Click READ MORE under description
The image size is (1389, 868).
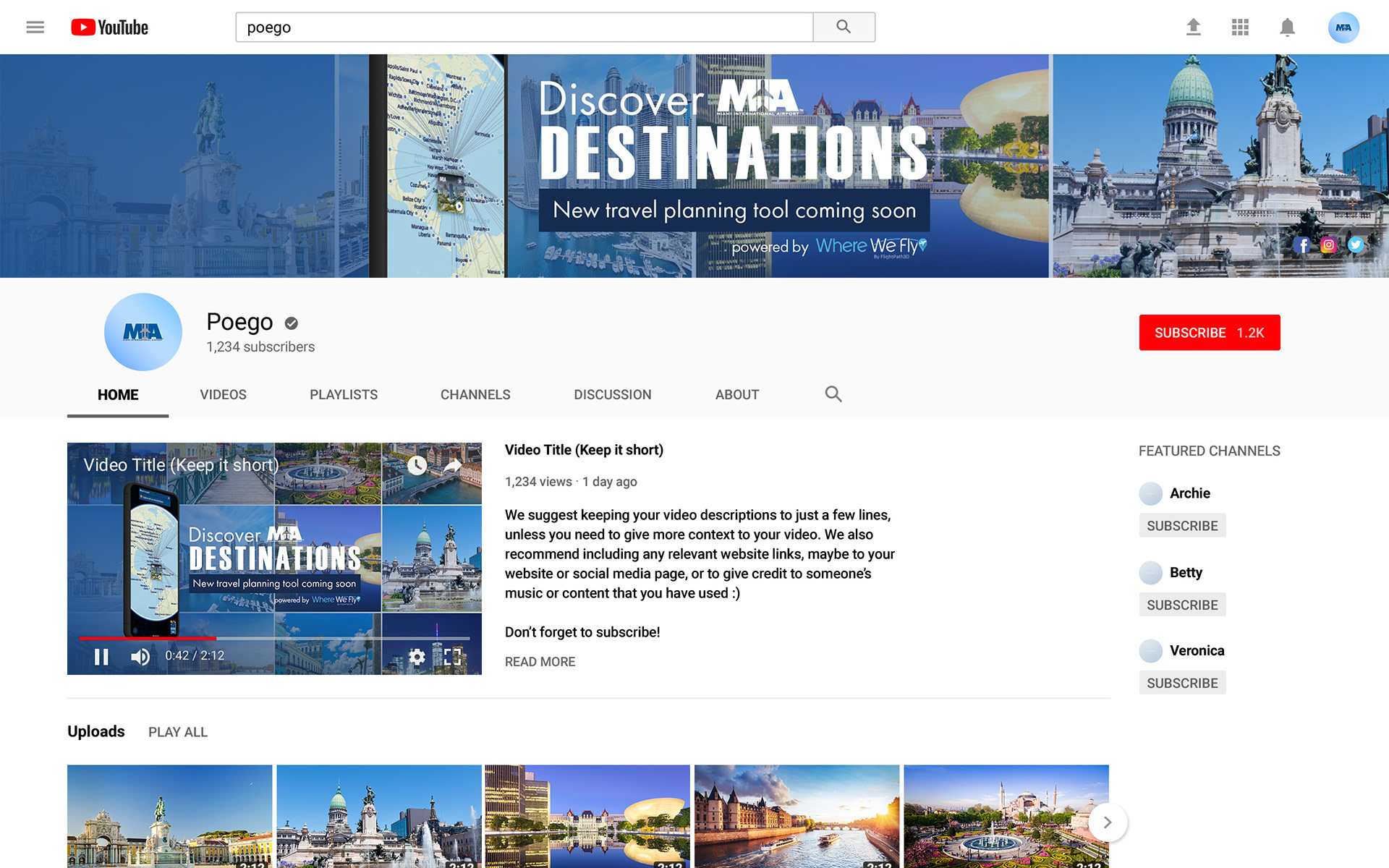coord(540,662)
